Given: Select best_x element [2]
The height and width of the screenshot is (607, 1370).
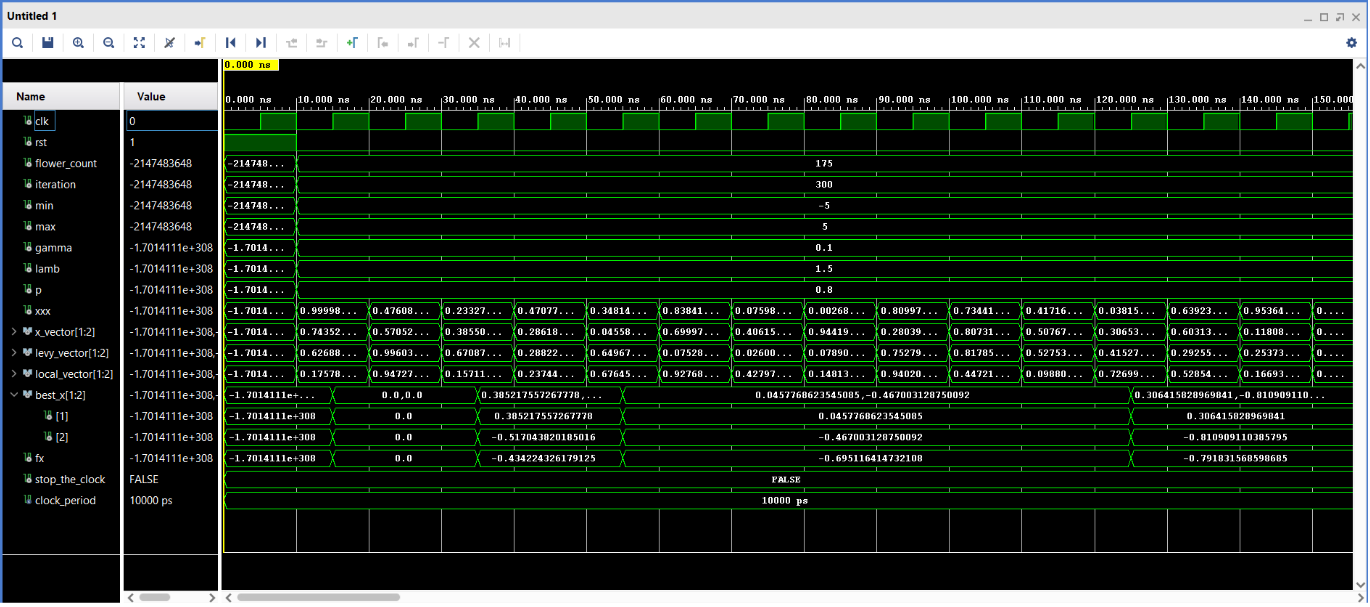Looking at the screenshot, I should (x=61, y=436).
